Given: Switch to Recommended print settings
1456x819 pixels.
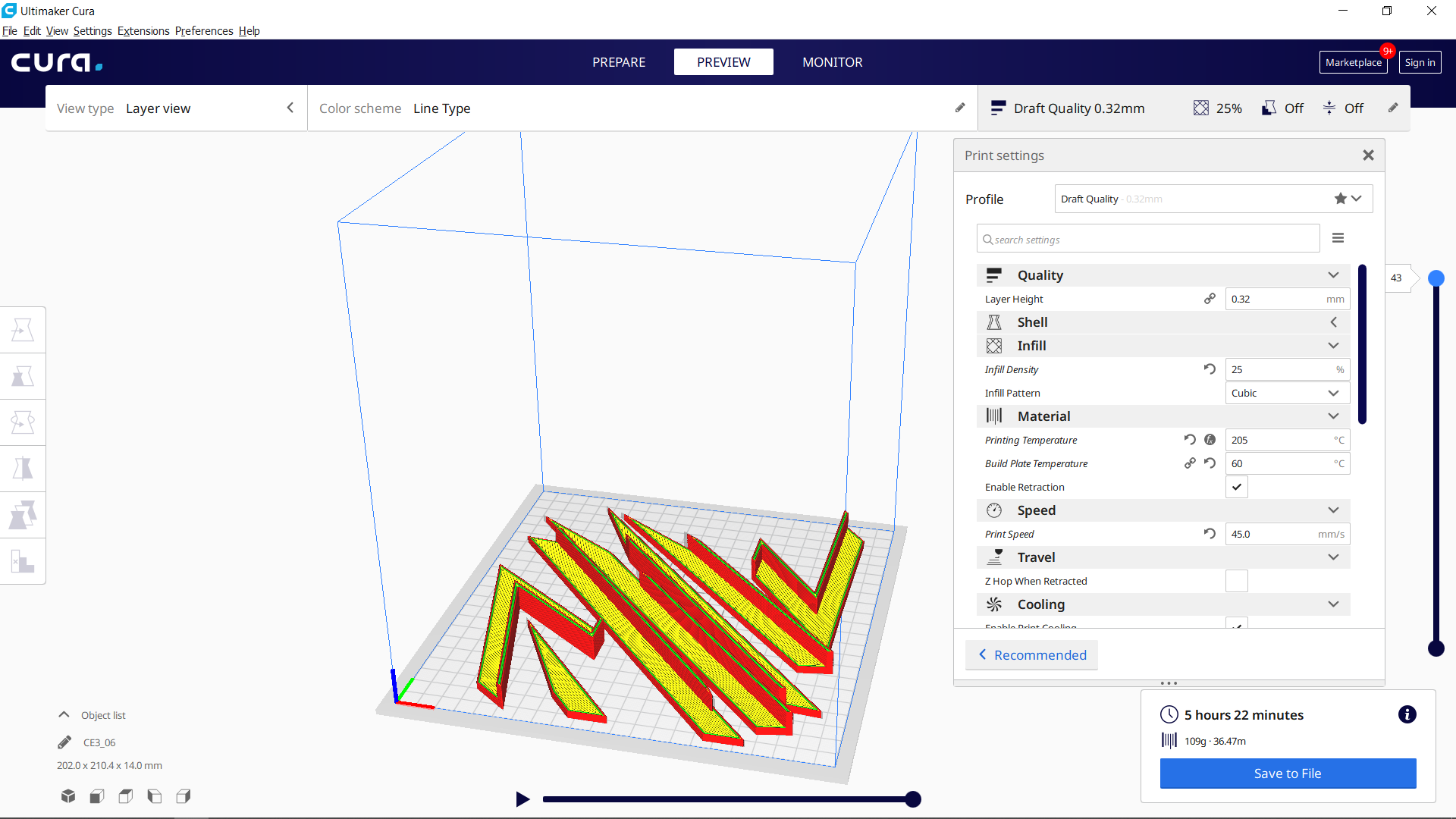Looking at the screenshot, I should [1031, 655].
